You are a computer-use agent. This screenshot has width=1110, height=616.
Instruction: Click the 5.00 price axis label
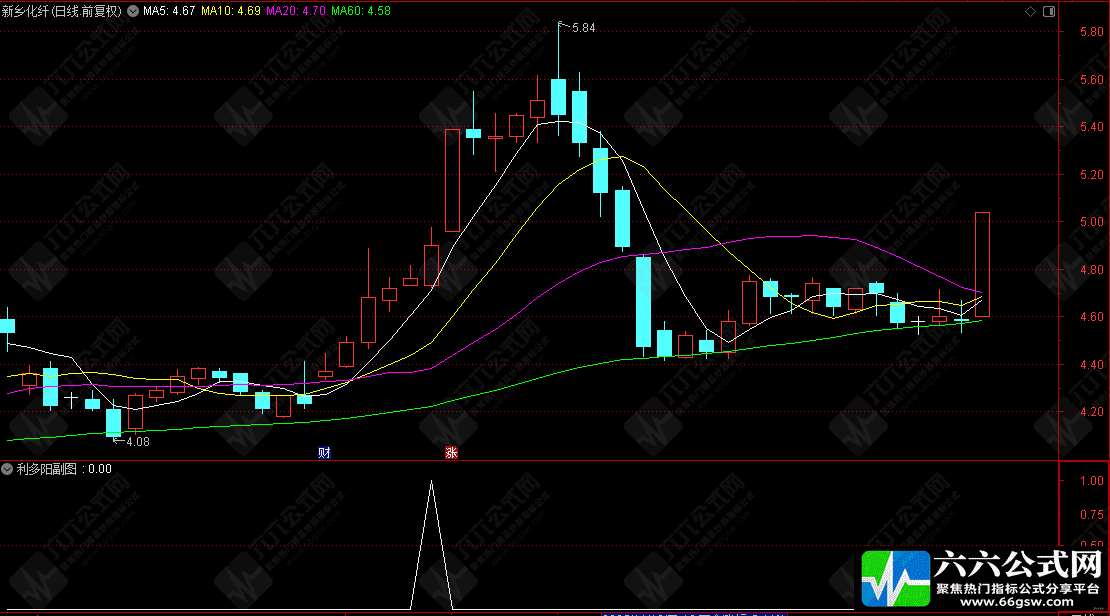click(1091, 222)
